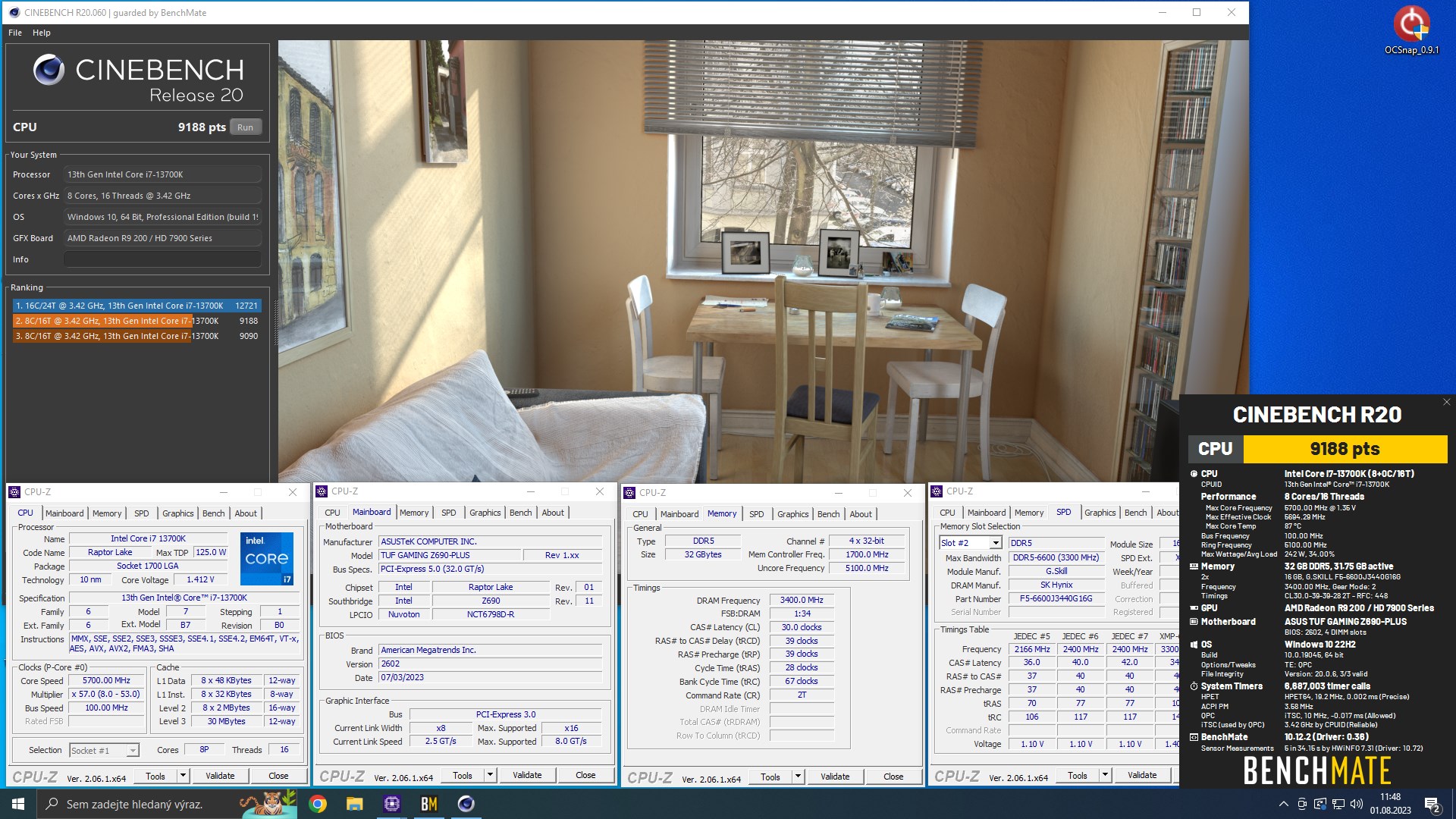1456x819 pixels.
Task: Switch to Bench tab in CPU-Z CPU window
Action: (213, 513)
